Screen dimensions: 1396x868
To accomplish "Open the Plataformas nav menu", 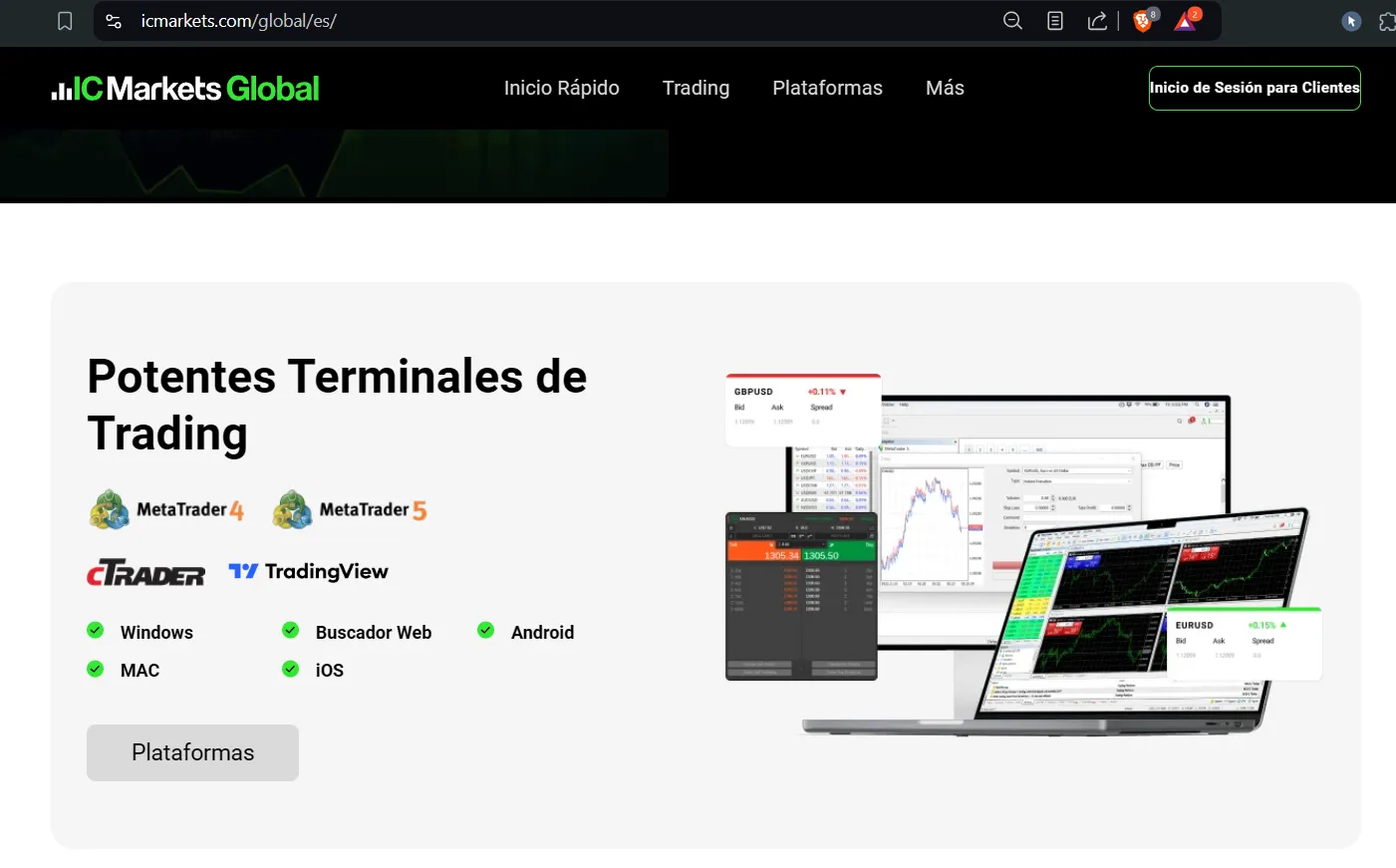I will pyautogui.click(x=827, y=88).
